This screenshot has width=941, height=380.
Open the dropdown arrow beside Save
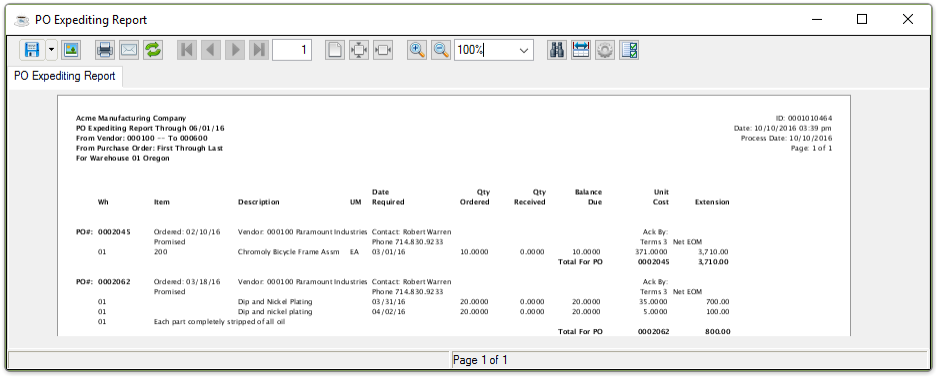point(51,50)
